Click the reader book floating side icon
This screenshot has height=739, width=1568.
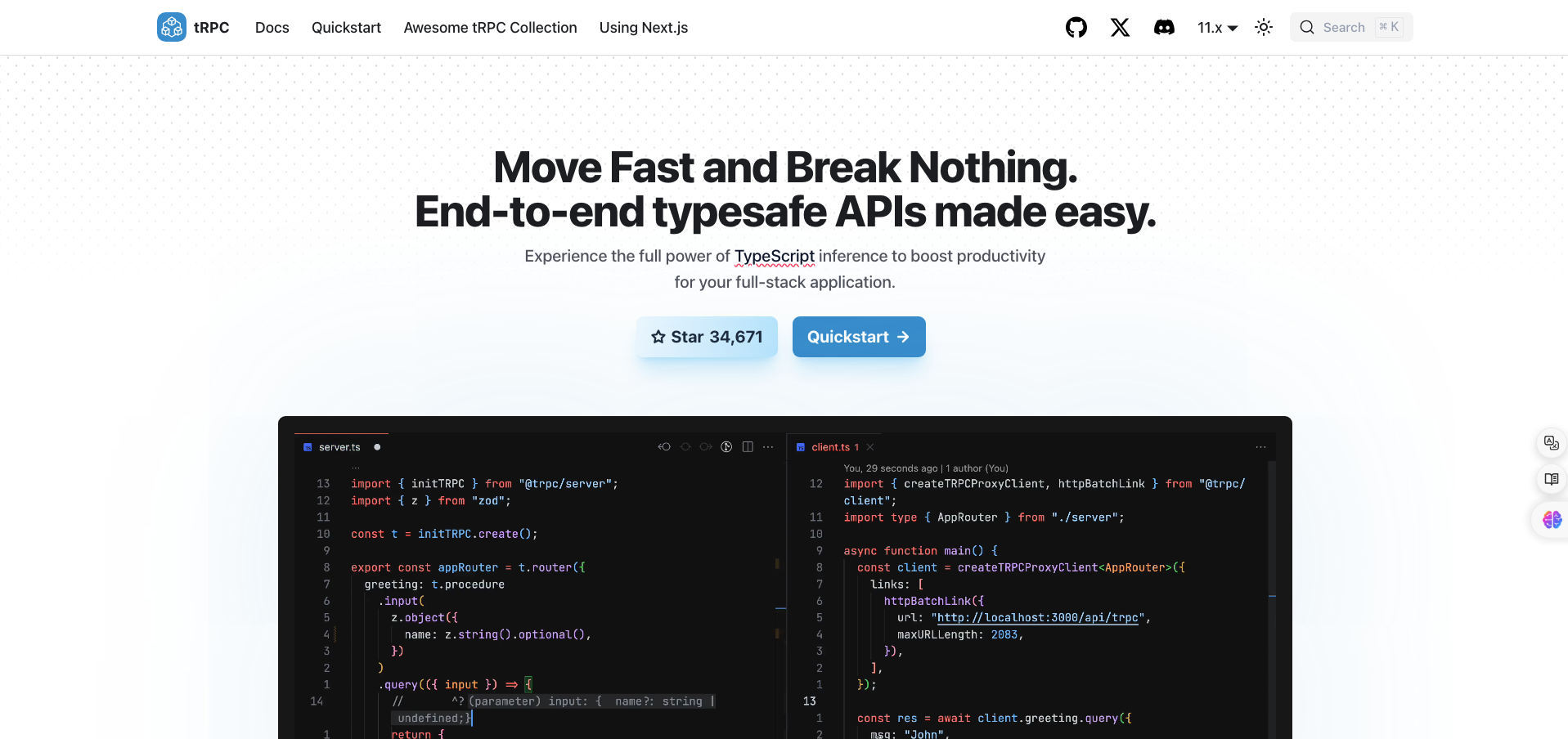[x=1552, y=479]
